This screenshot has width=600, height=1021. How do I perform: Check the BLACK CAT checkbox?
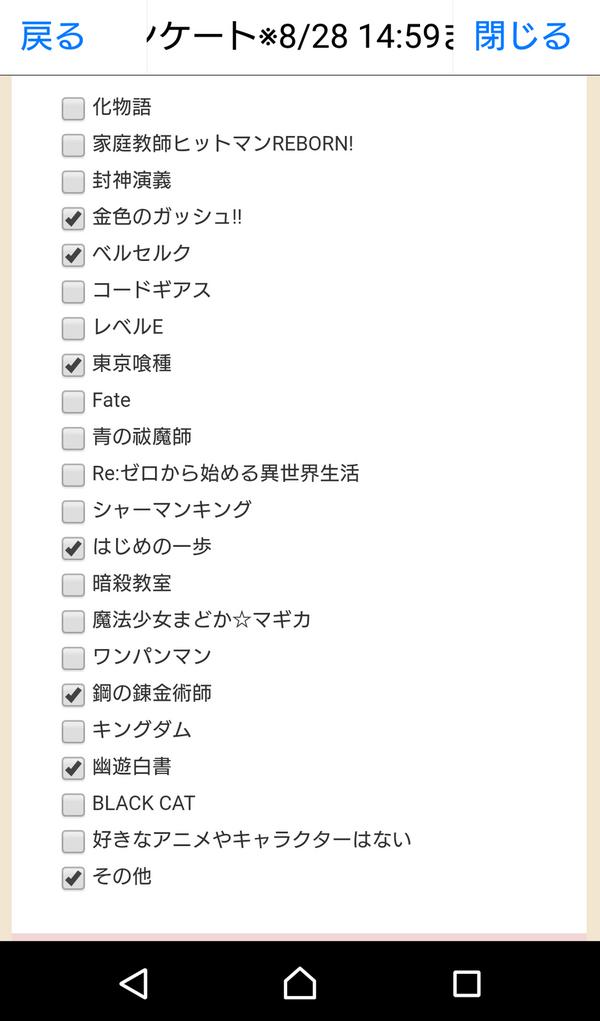[73, 804]
